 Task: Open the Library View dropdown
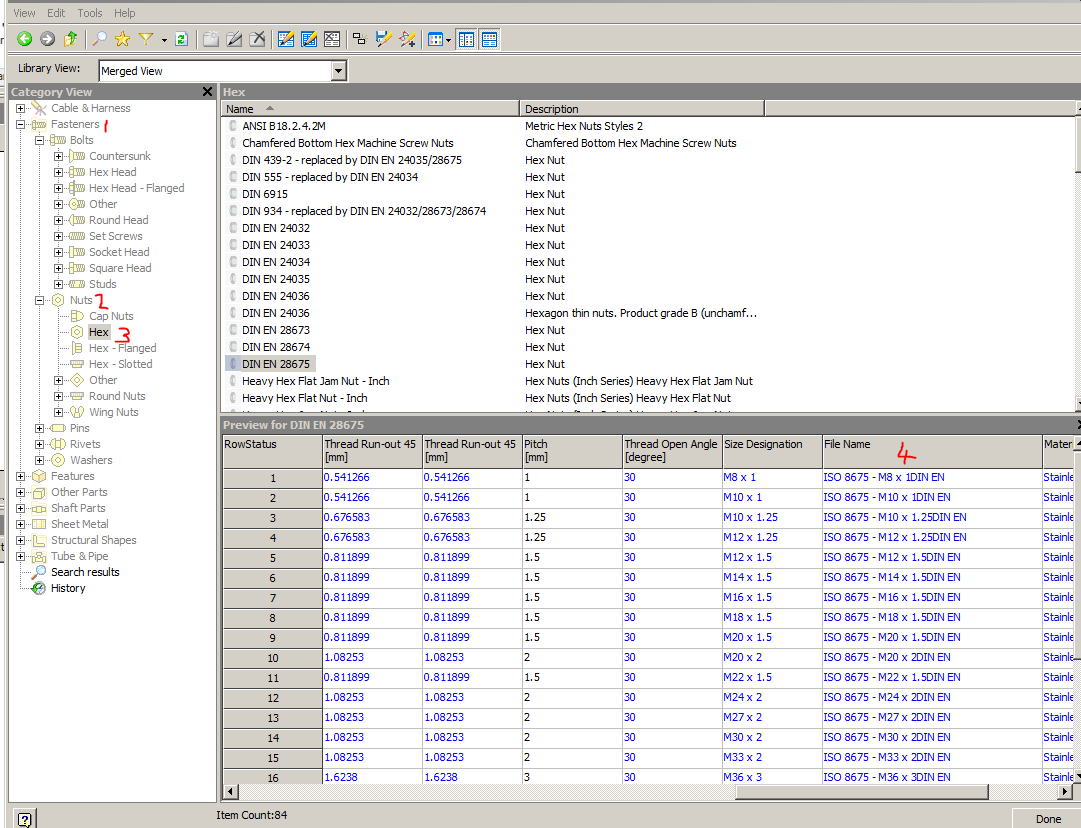pos(338,71)
